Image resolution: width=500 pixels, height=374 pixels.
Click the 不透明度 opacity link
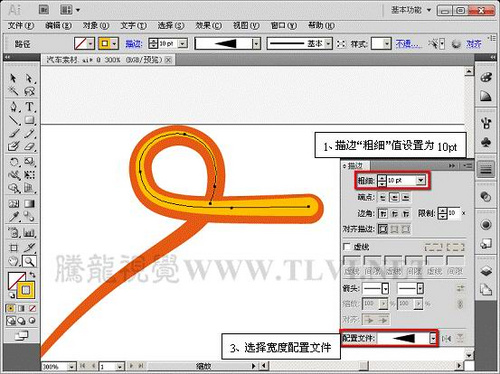(409, 44)
